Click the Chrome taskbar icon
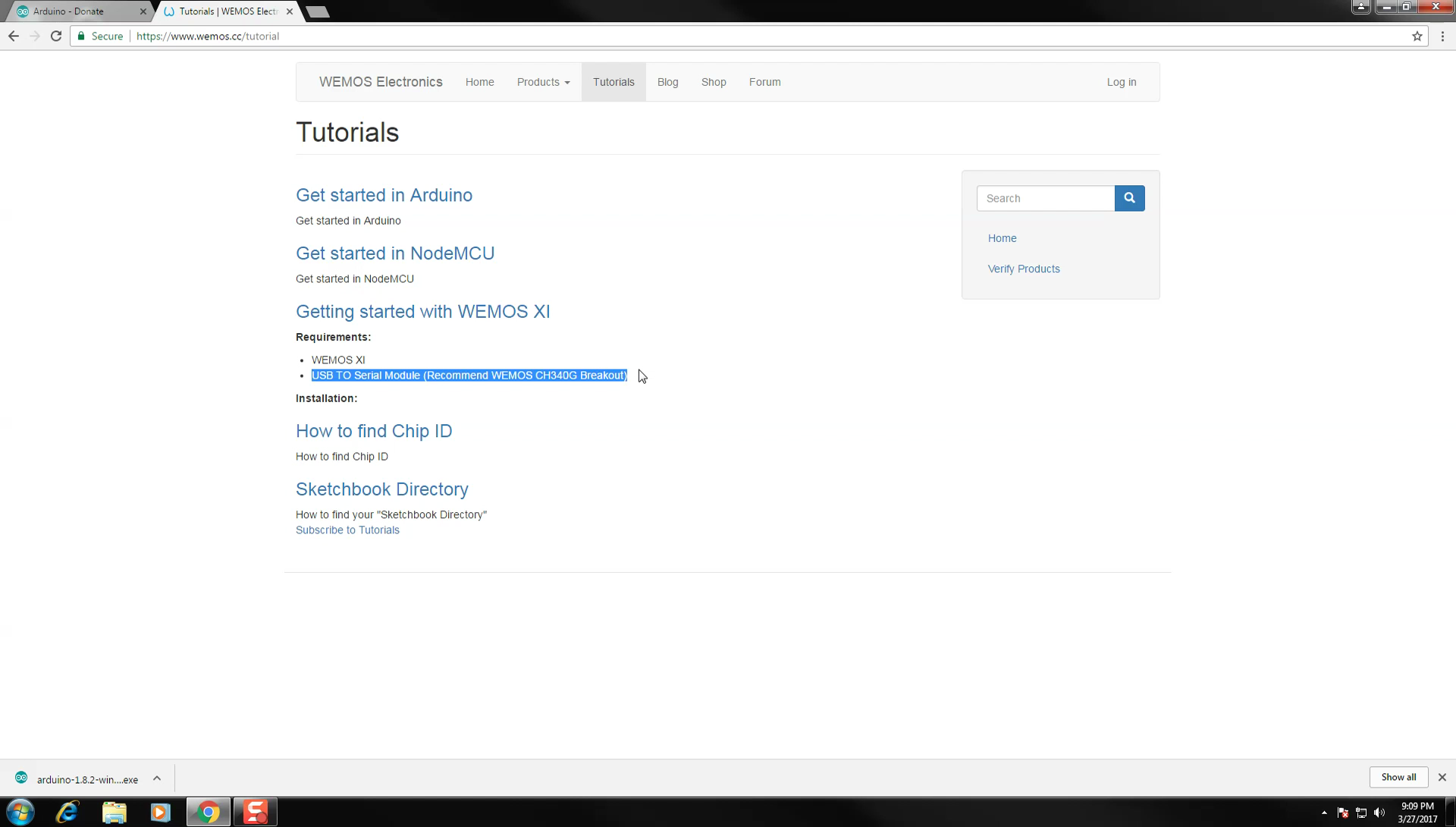 pos(208,812)
